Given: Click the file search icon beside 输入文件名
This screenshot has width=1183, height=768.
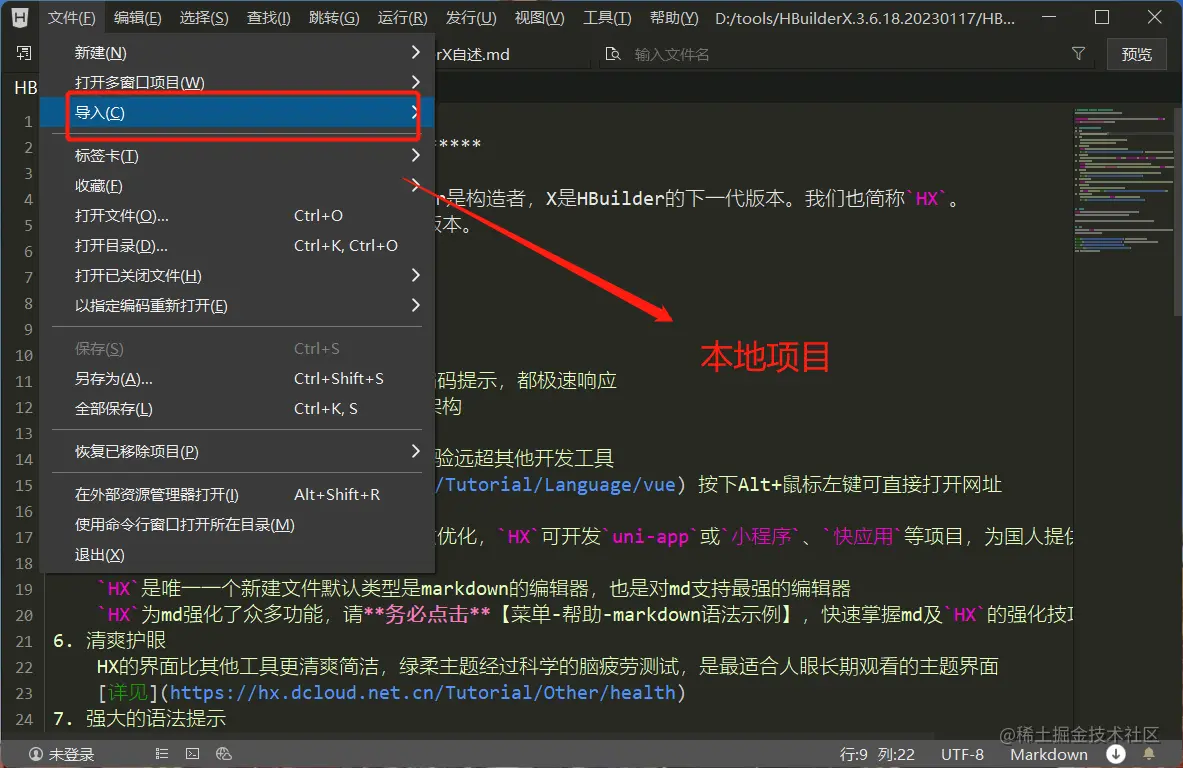Looking at the screenshot, I should pos(613,54).
